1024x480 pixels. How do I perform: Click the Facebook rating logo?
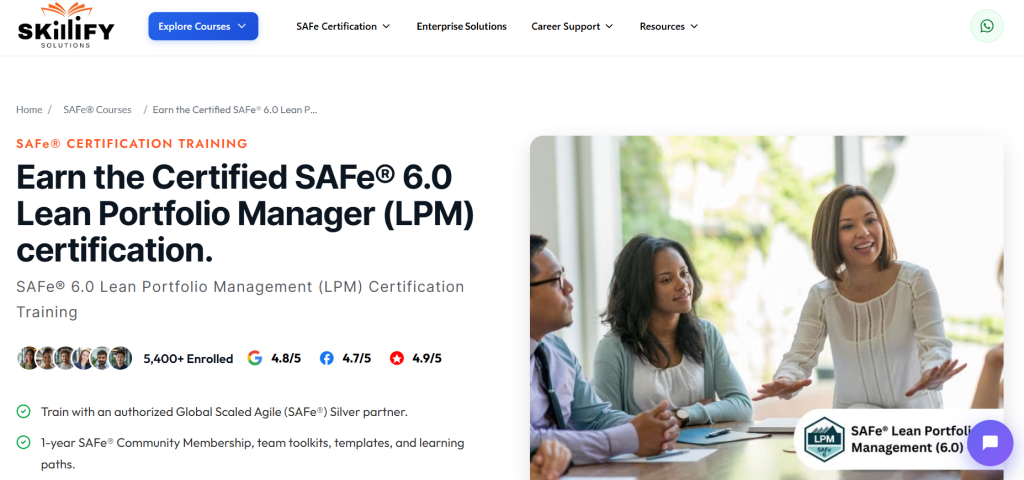click(x=327, y=358)
